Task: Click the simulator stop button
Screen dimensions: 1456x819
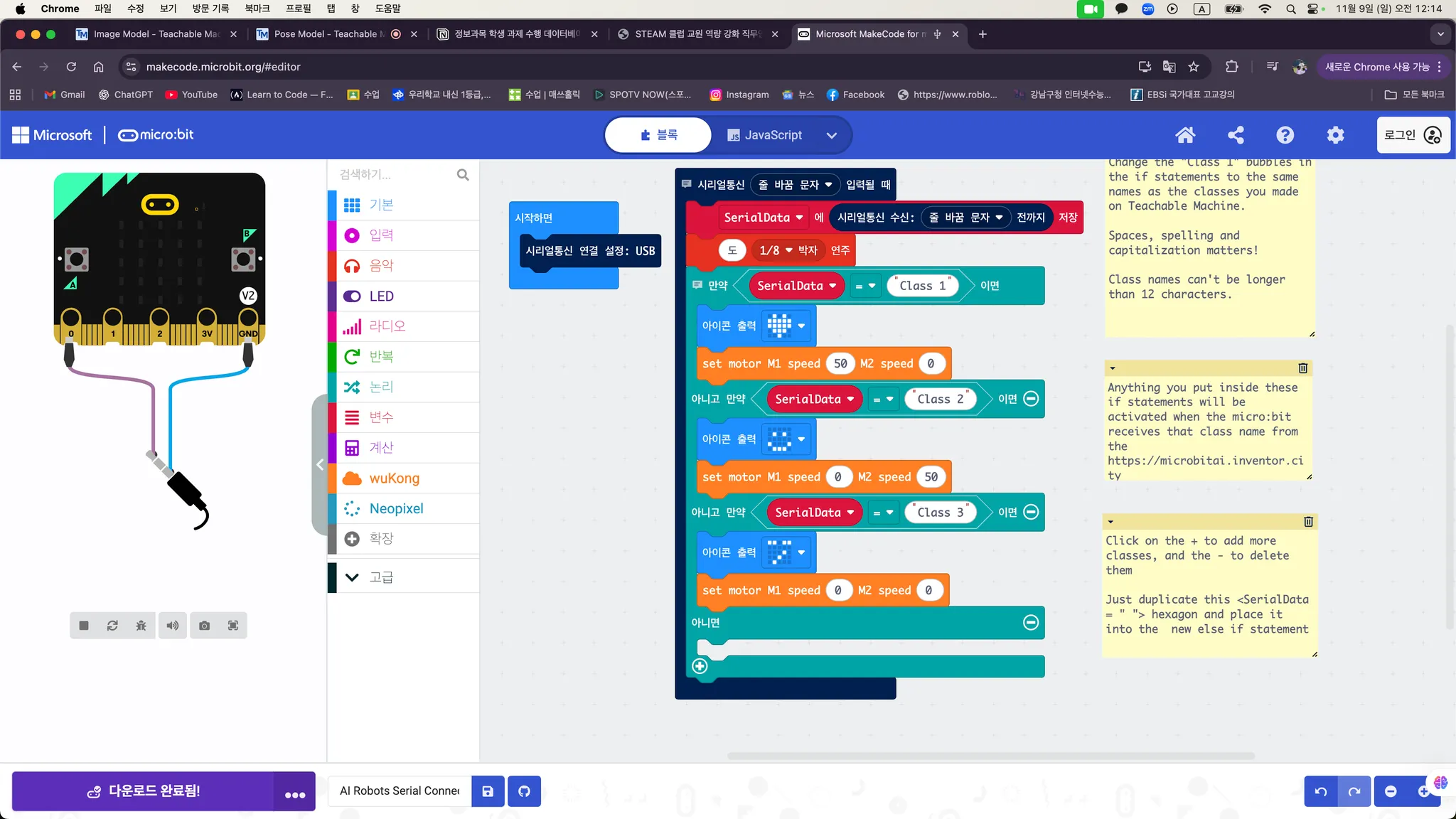Action: coord(84,626)
